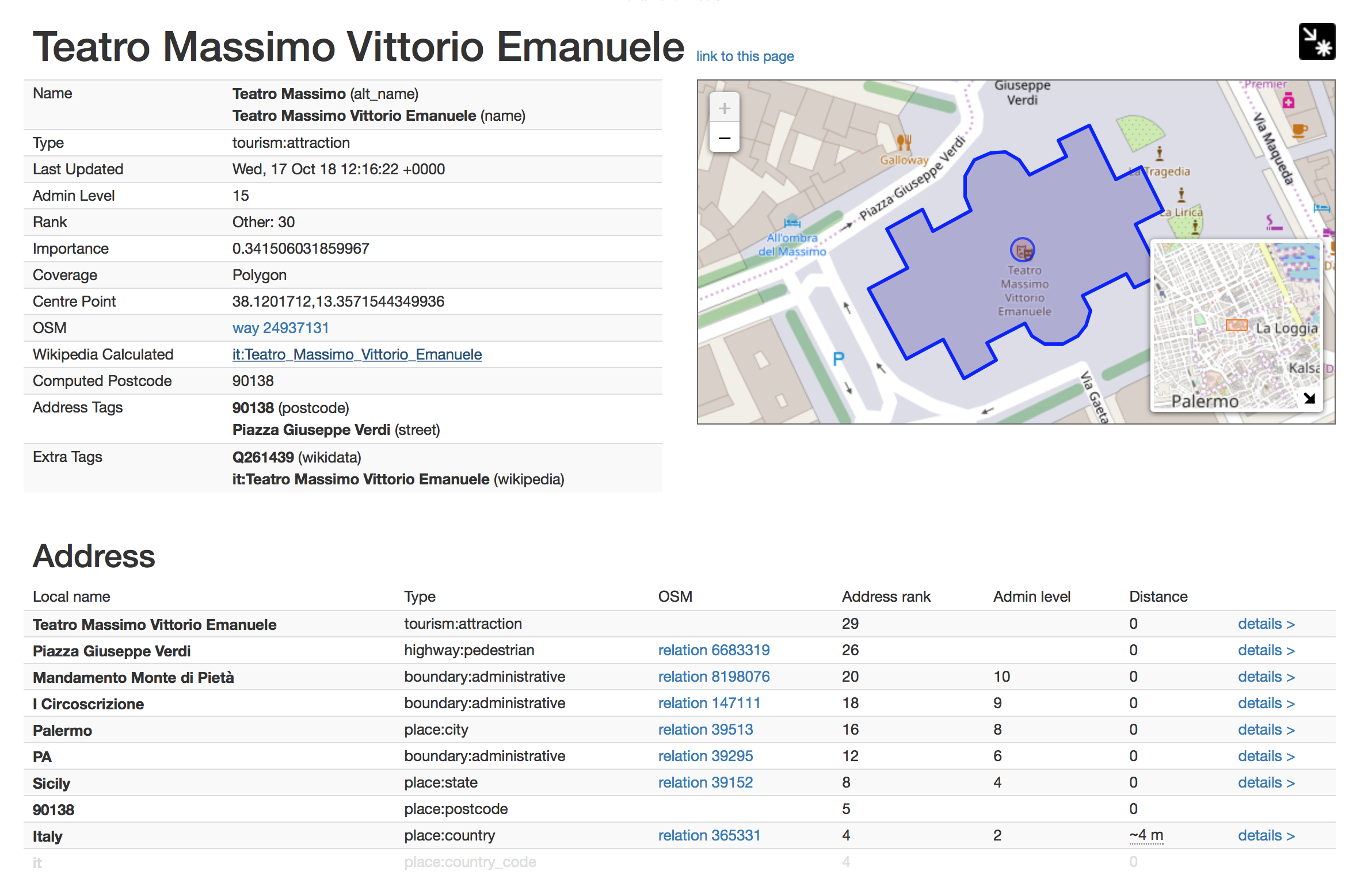
Task: Open the 'link to this page' link
Action: click(744, 56)
